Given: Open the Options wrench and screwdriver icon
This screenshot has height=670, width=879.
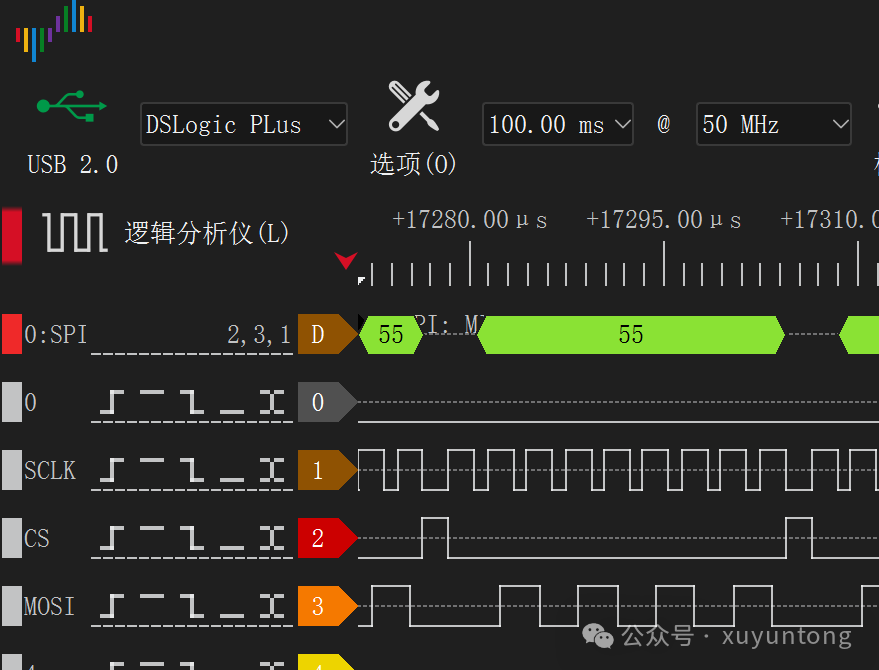Looking at the screenshot, I should tap(414, 107).
